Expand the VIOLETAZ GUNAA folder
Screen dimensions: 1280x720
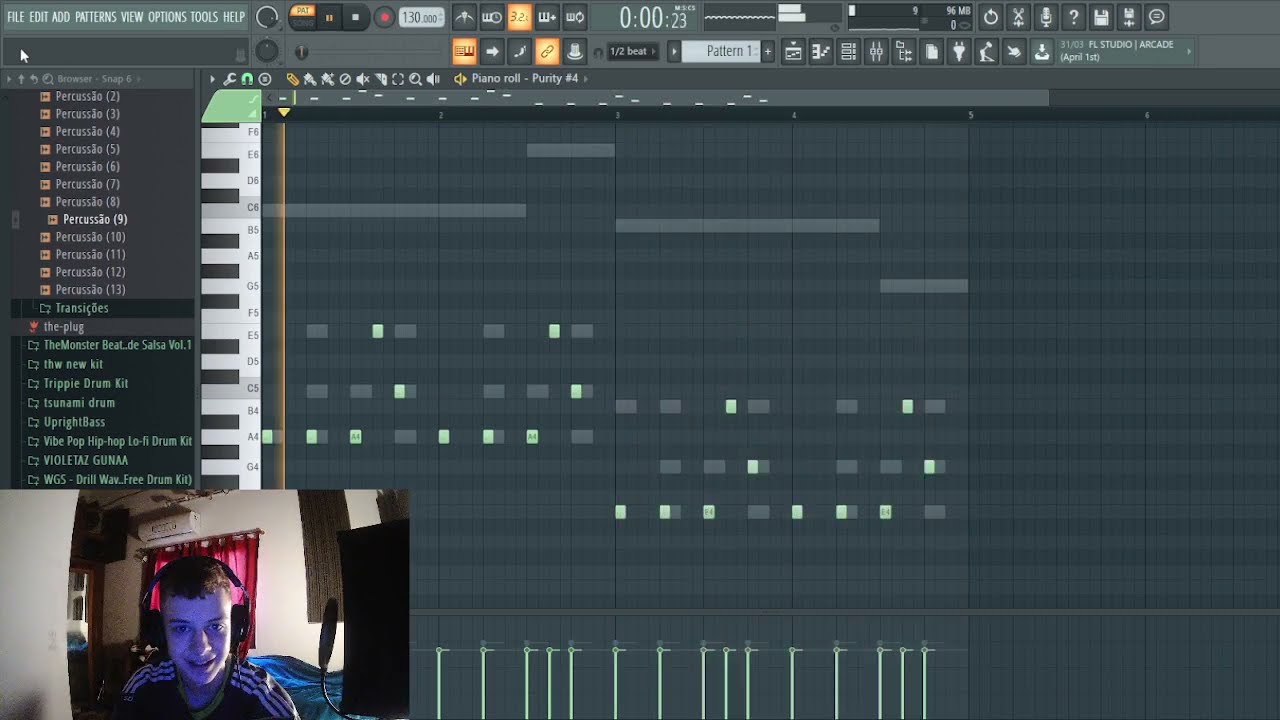85,460
